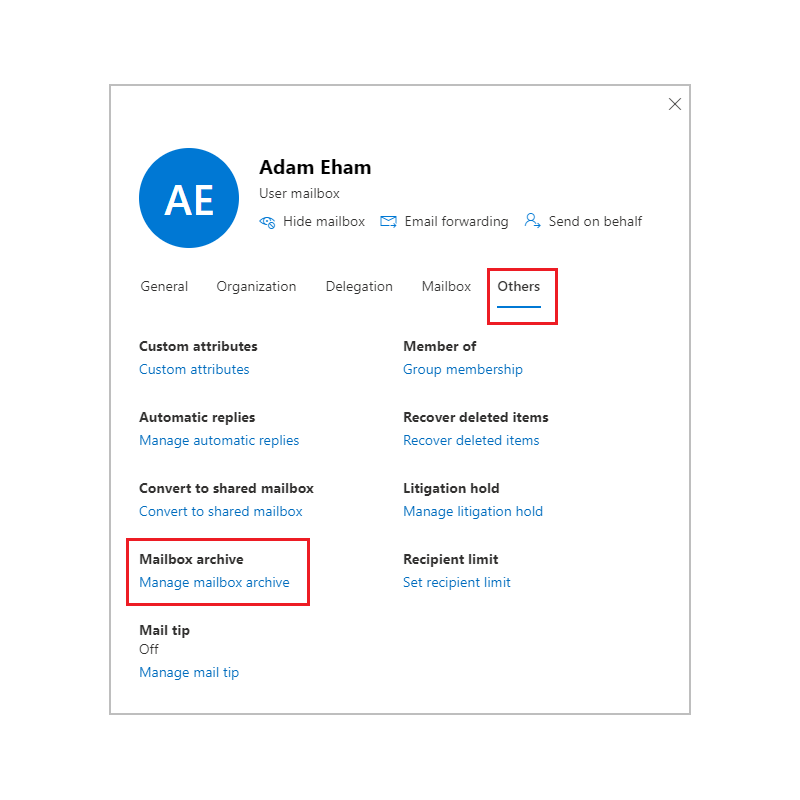Switch to the General tab
800x800 pixels.
click(x=164, y=286)
